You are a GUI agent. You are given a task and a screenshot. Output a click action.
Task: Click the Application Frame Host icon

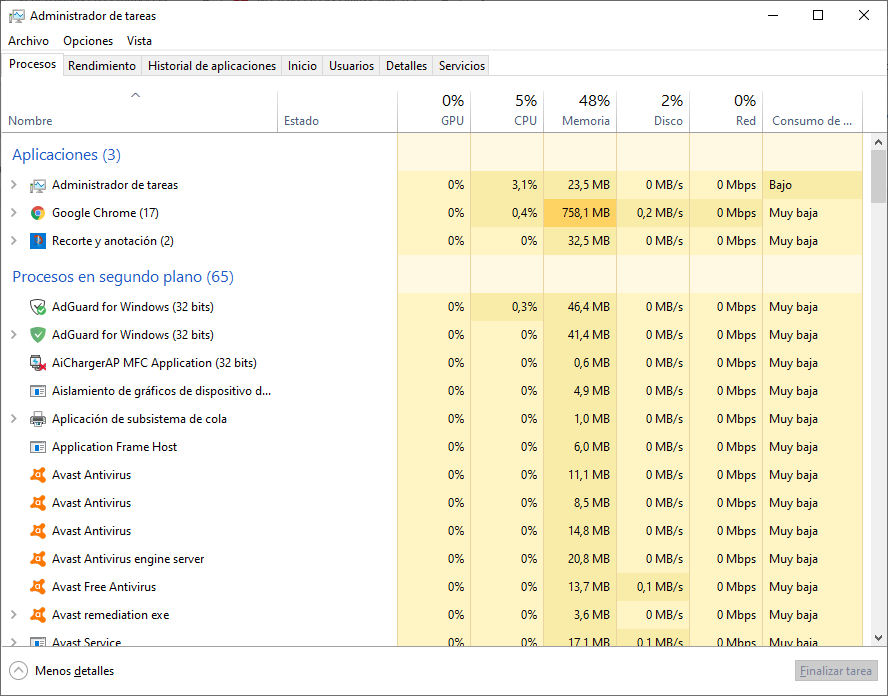tap(37, 447)
